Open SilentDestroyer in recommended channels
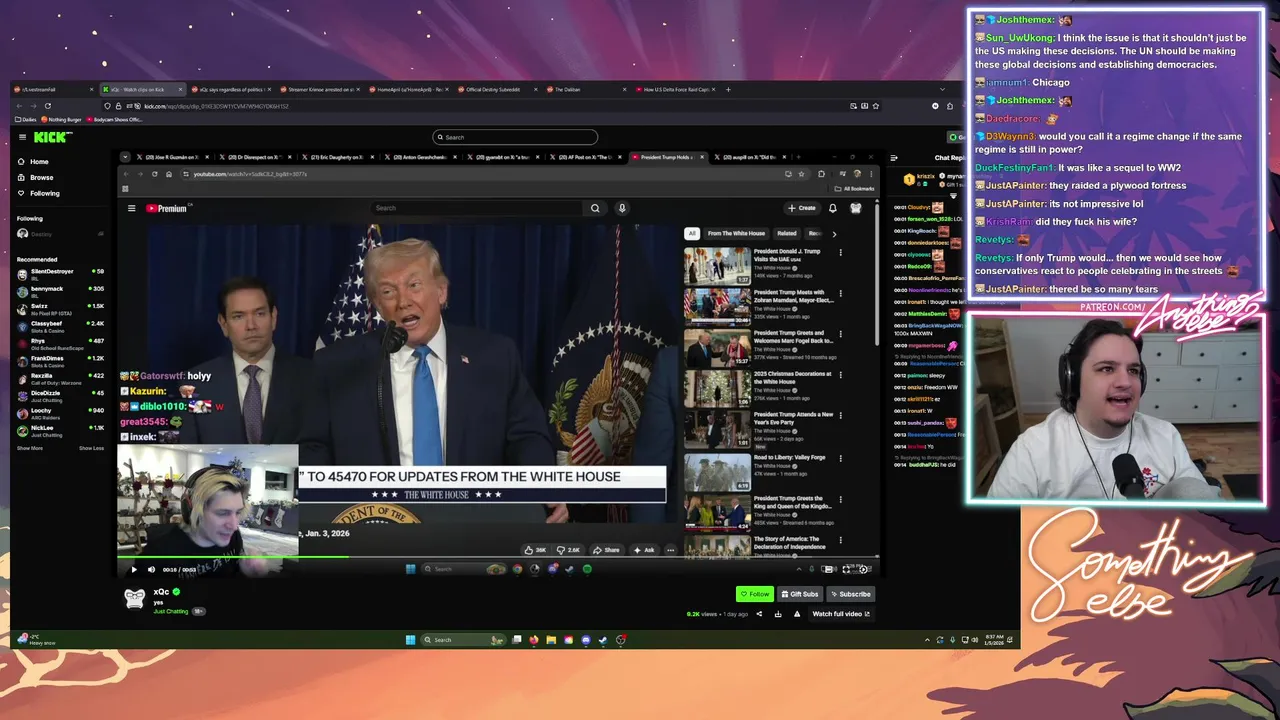1280x720 pixels. pos(60,273)
